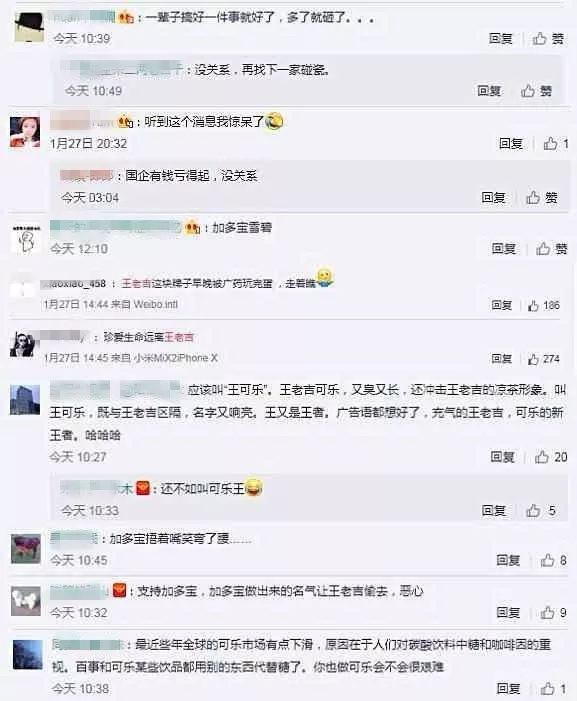Like the 还不如叫可乐王 reply
577x701 pixels.
541,511
